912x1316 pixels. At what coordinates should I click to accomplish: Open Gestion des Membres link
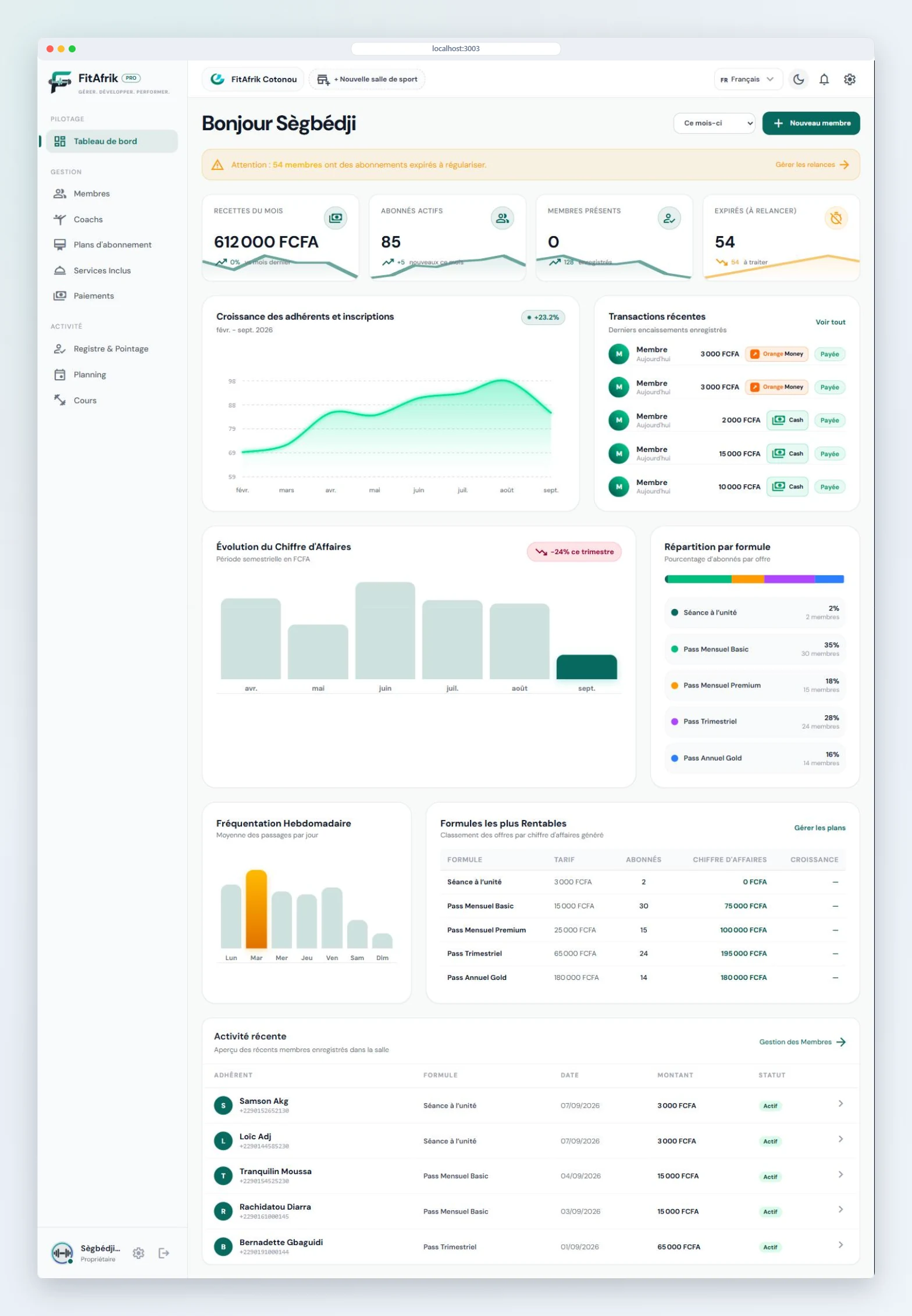point(802,1042)
